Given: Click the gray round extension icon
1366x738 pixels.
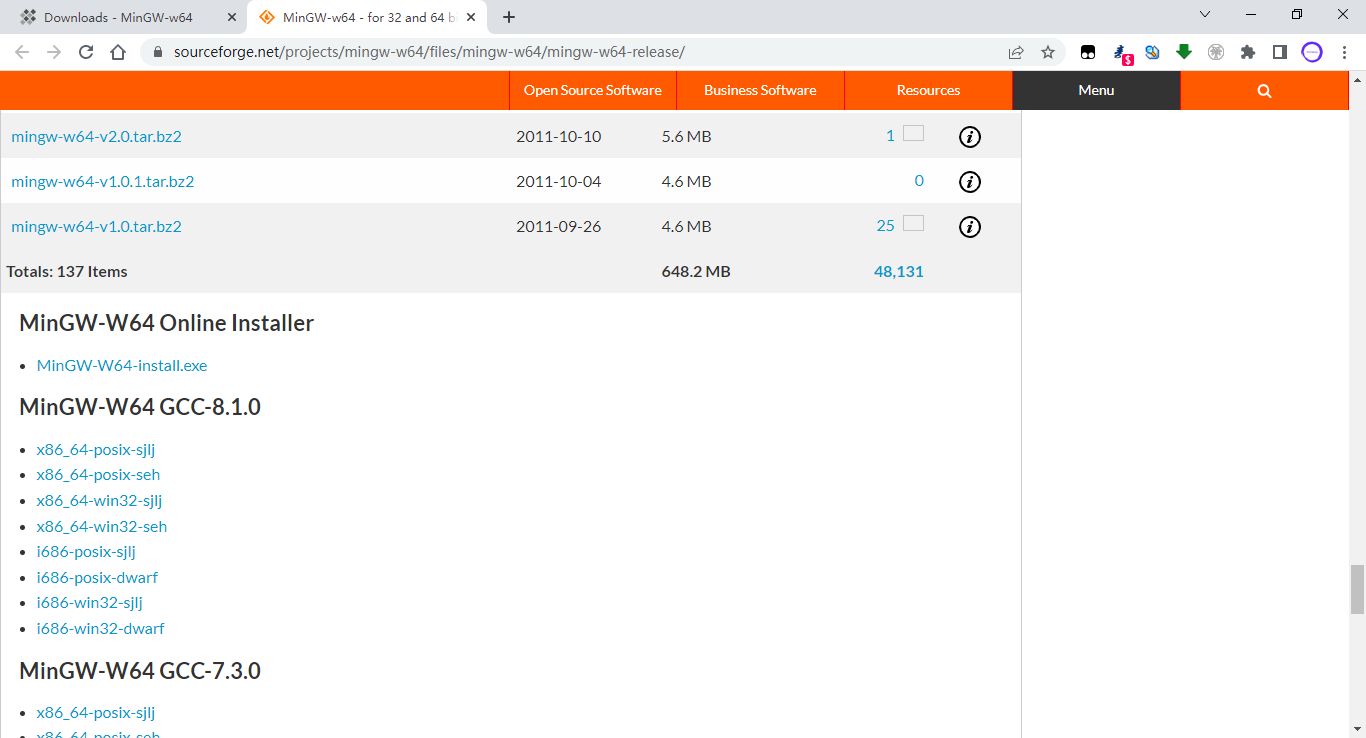Looking at the screenshot, I should pos(1216,52).
